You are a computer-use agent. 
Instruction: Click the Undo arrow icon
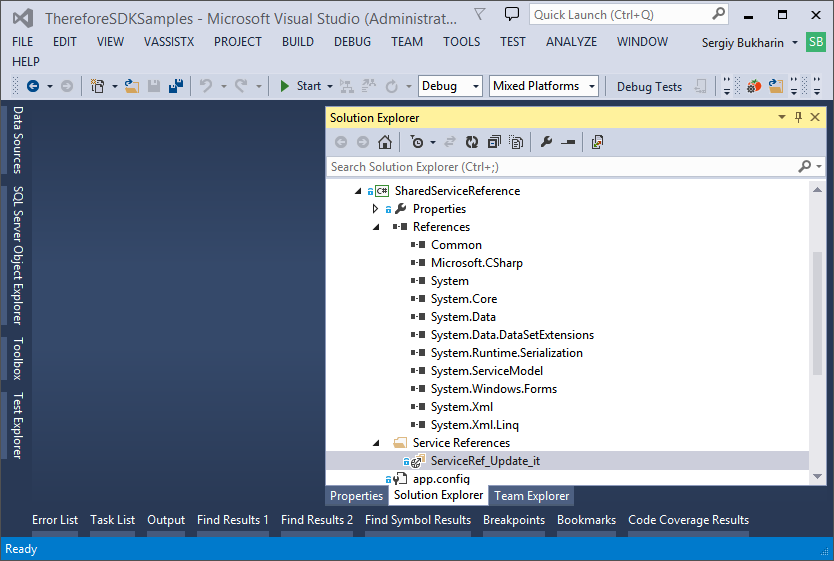pyautogui.click(x=206, y=86)
